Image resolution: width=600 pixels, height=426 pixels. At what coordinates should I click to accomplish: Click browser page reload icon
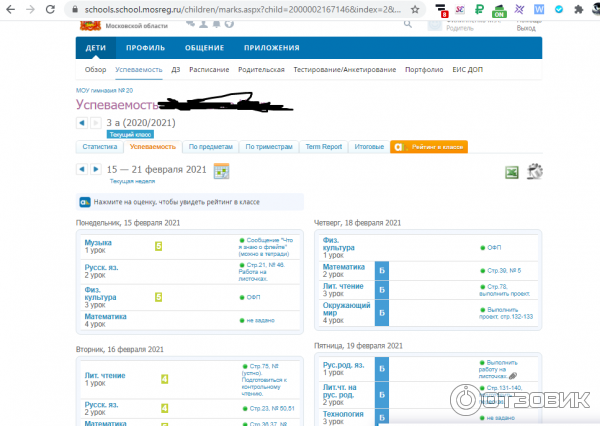[x=52, y=8]
